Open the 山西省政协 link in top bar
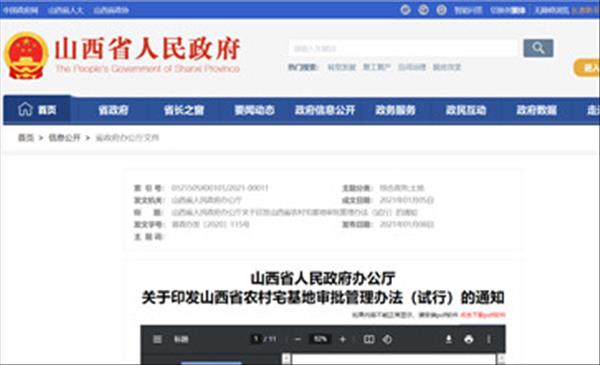600x365 pixels. [x=111, y=10]
